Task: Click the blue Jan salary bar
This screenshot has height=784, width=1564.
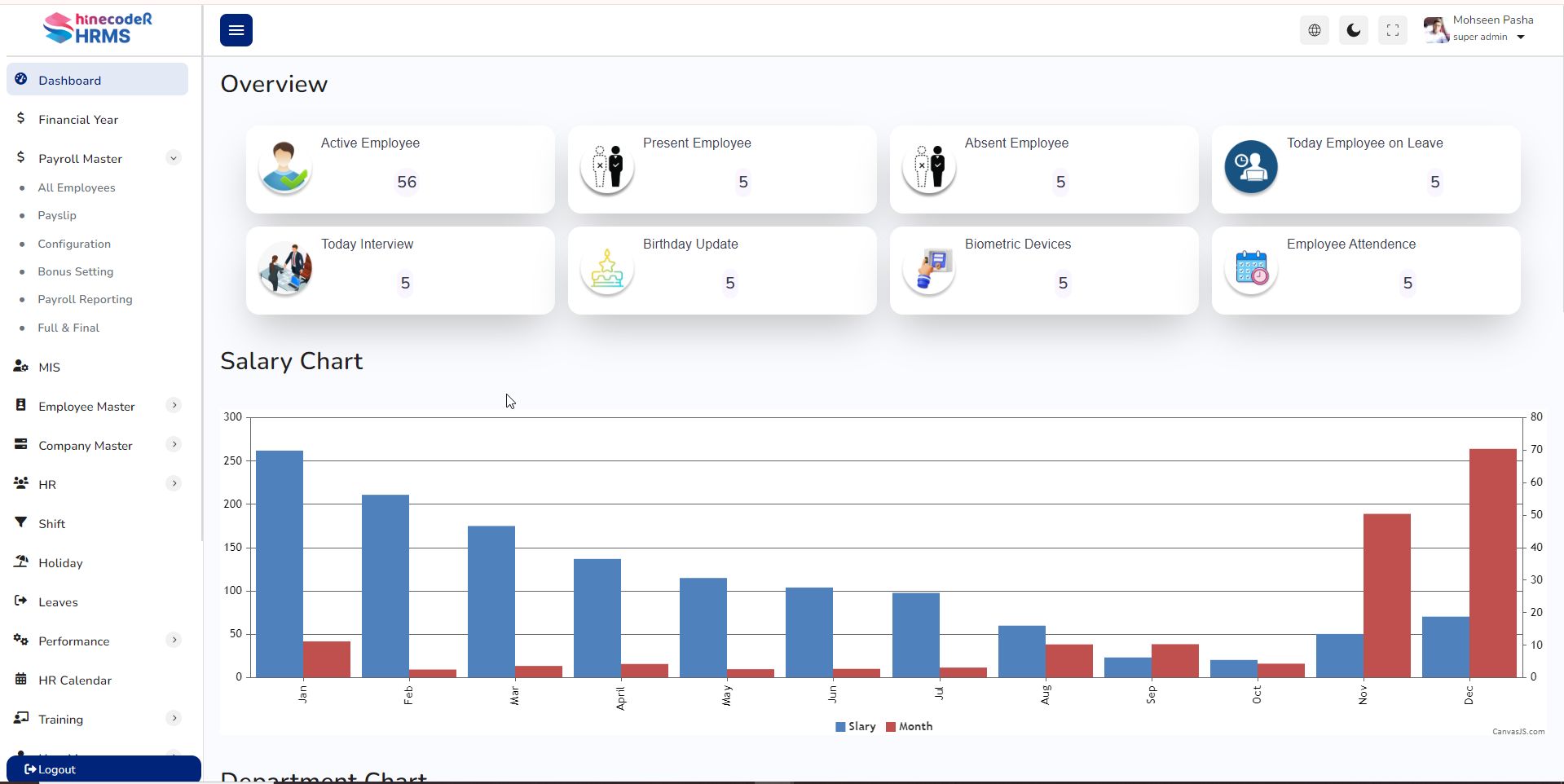Action: pos(280,564)
